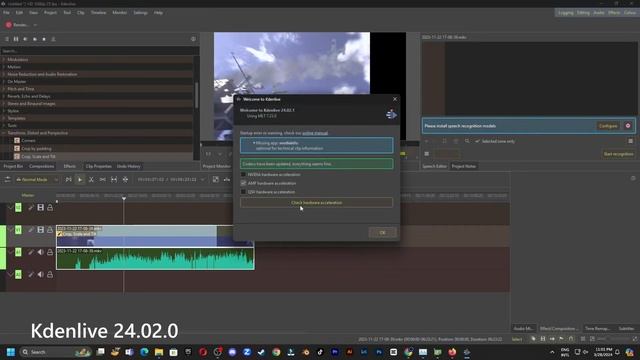Open the Normal Mode edit mode dropdown
This screenshot has height=360, width=640.
(37, 180)
